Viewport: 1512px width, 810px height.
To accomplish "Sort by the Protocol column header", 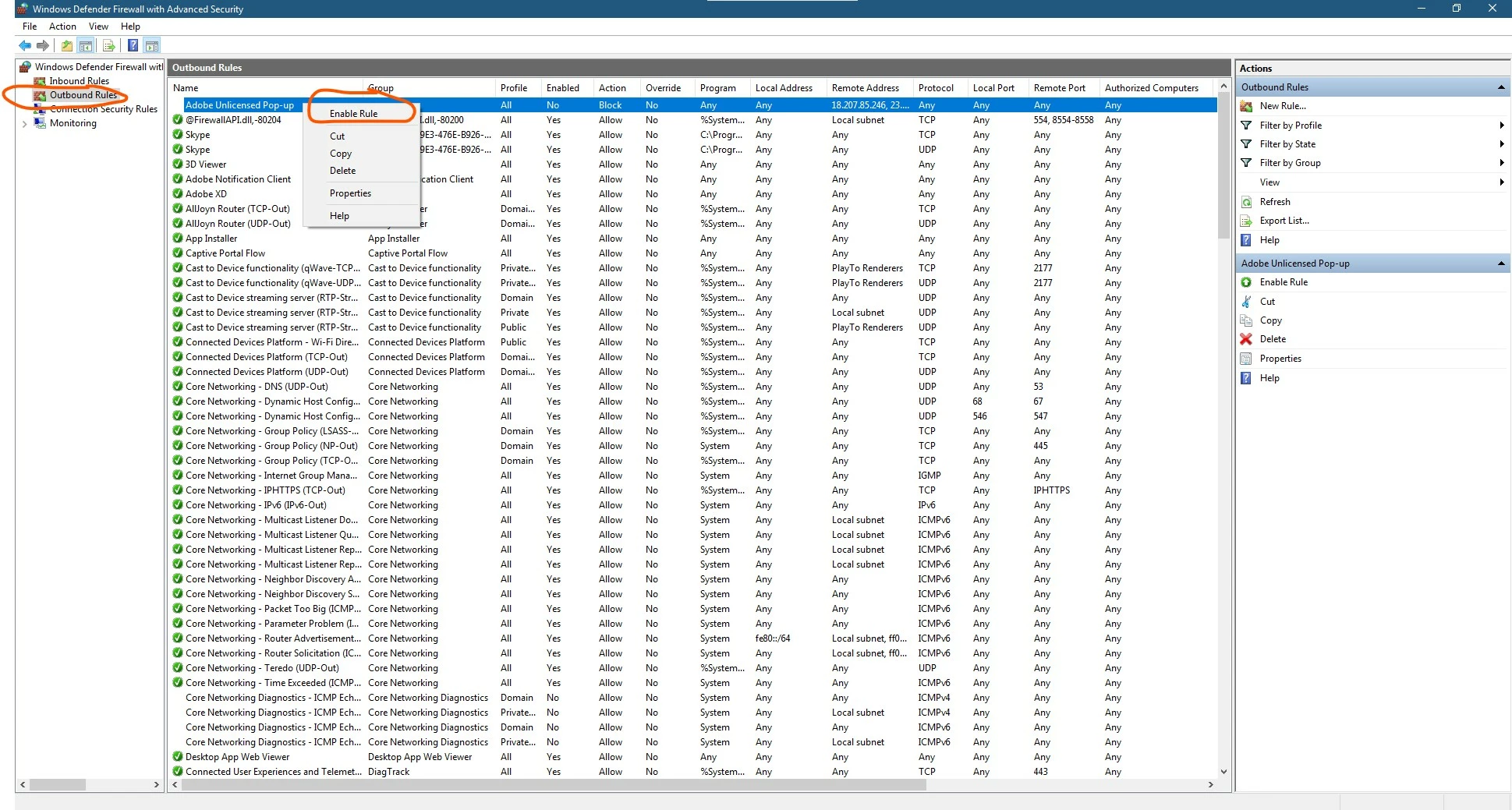I will [x=940, y=88].
